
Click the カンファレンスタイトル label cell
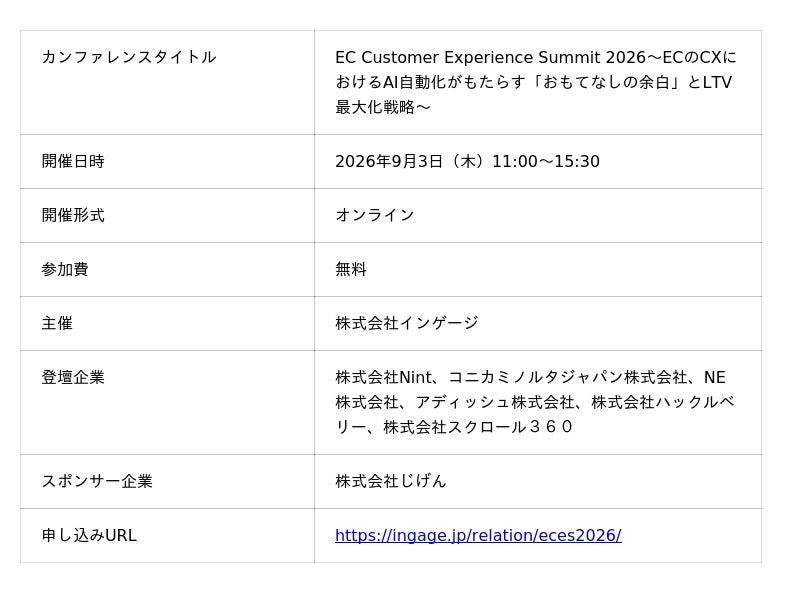click(167, 83)
